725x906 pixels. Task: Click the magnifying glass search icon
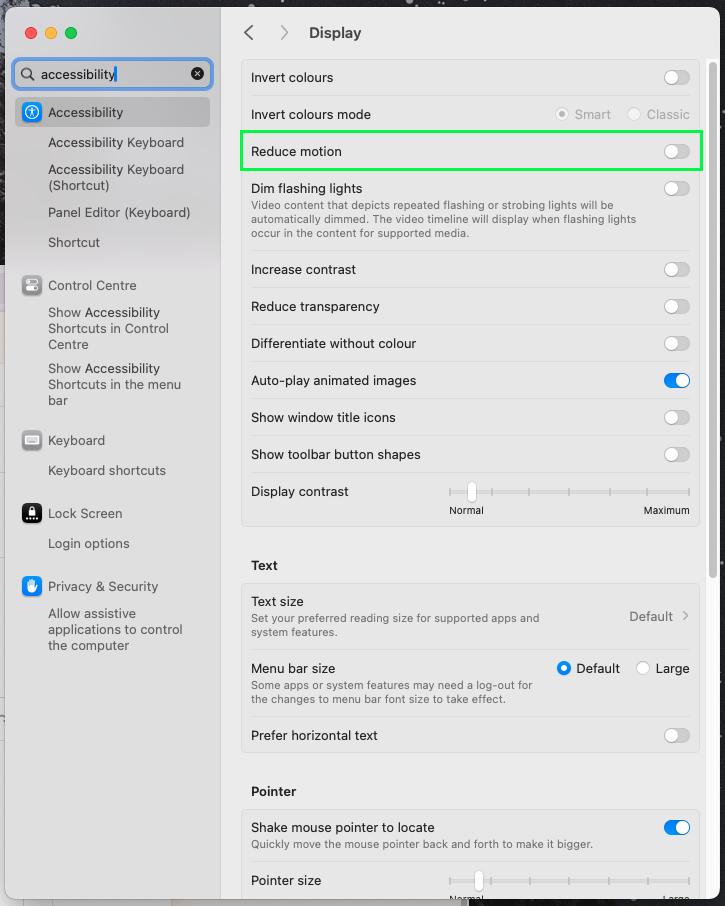pyautogui.click(x=27, y=74)
